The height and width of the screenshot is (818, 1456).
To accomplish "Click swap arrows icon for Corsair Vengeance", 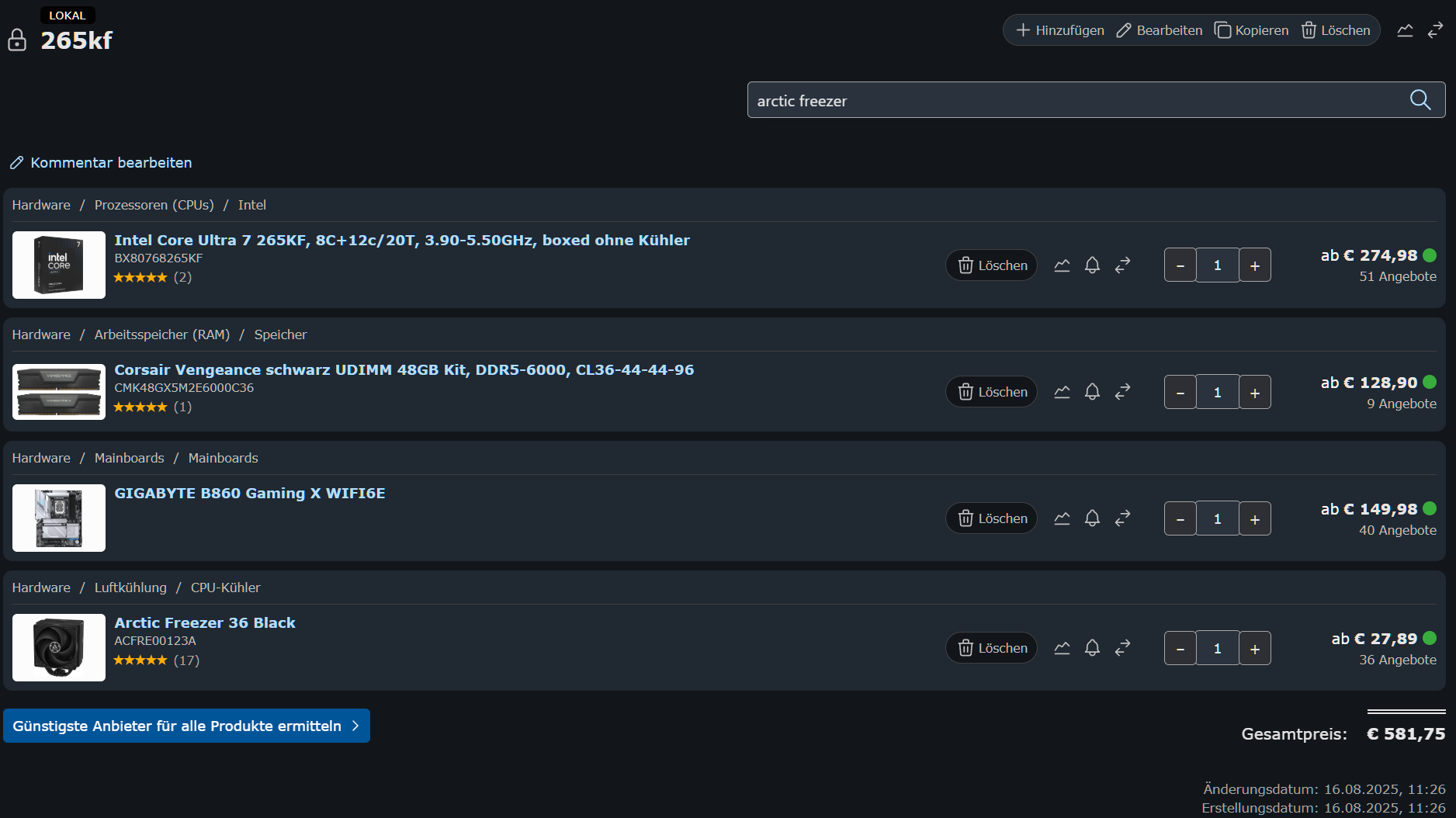I will pos(1122,392).
